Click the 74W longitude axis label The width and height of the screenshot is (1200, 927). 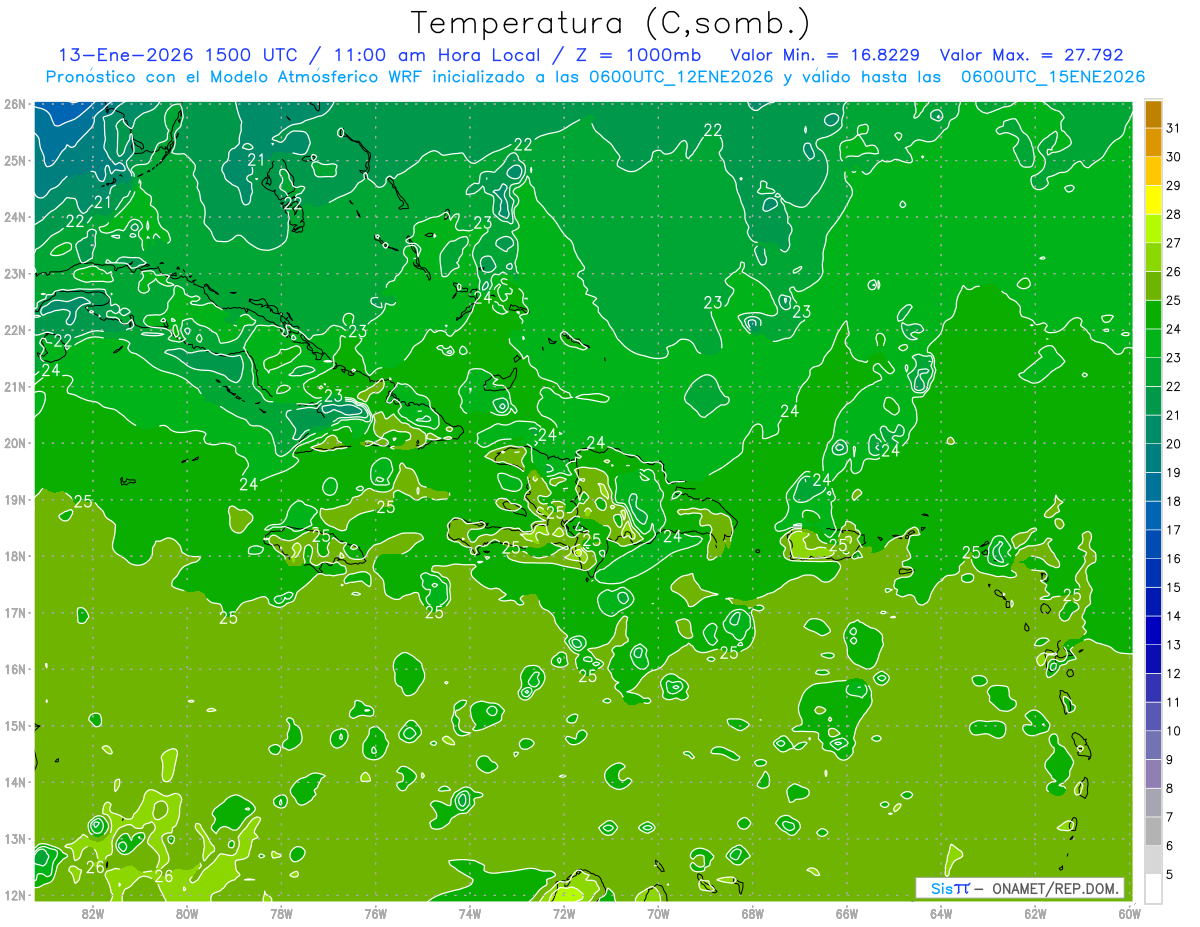[470, 912]
